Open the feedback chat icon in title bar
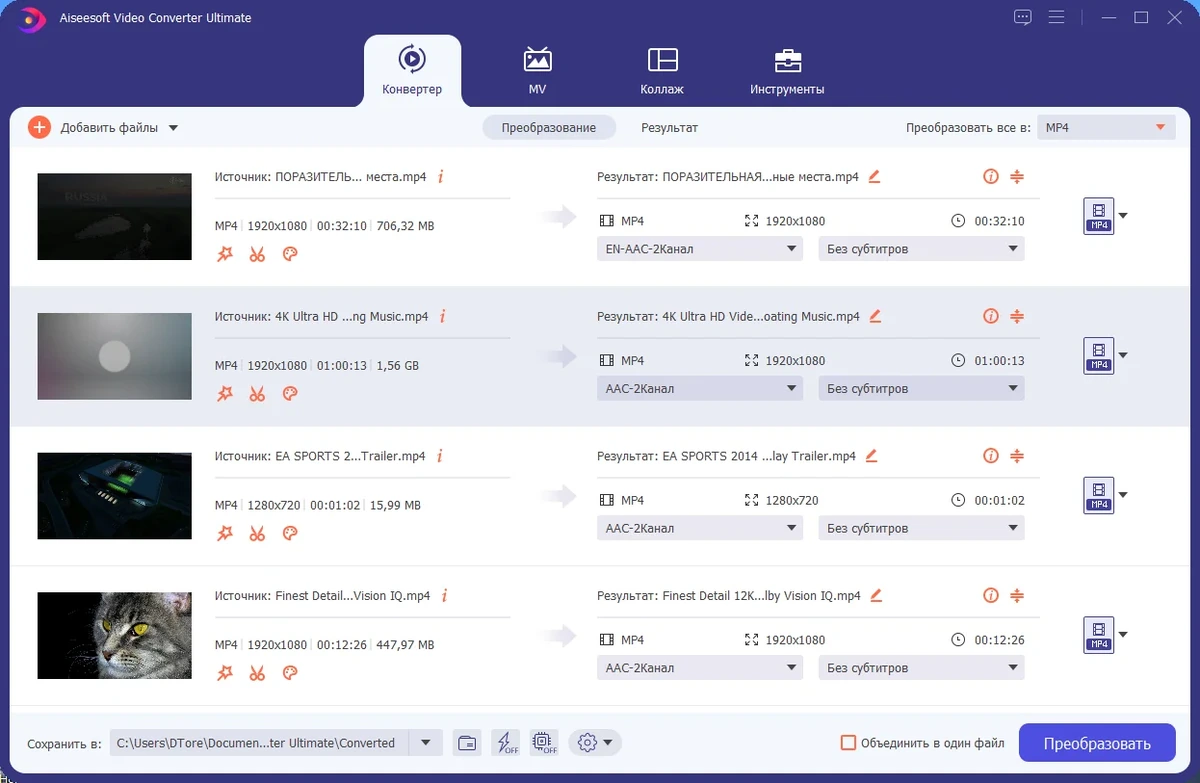Image resolution: width=1200 pixels, height=783 pixels. tap(1022, 17)
